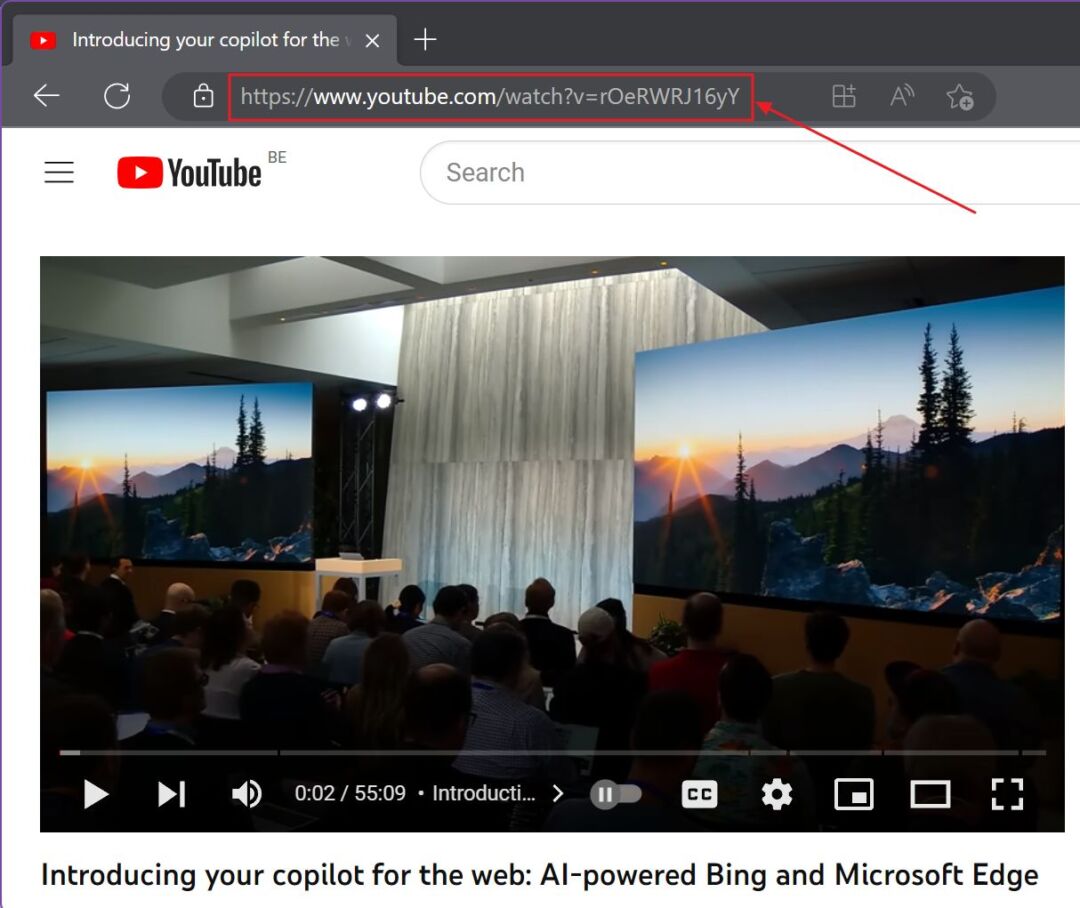Reload the page with the refresh button
Image resolution: width=1080 pixels, height=908 pixels.
117,96
